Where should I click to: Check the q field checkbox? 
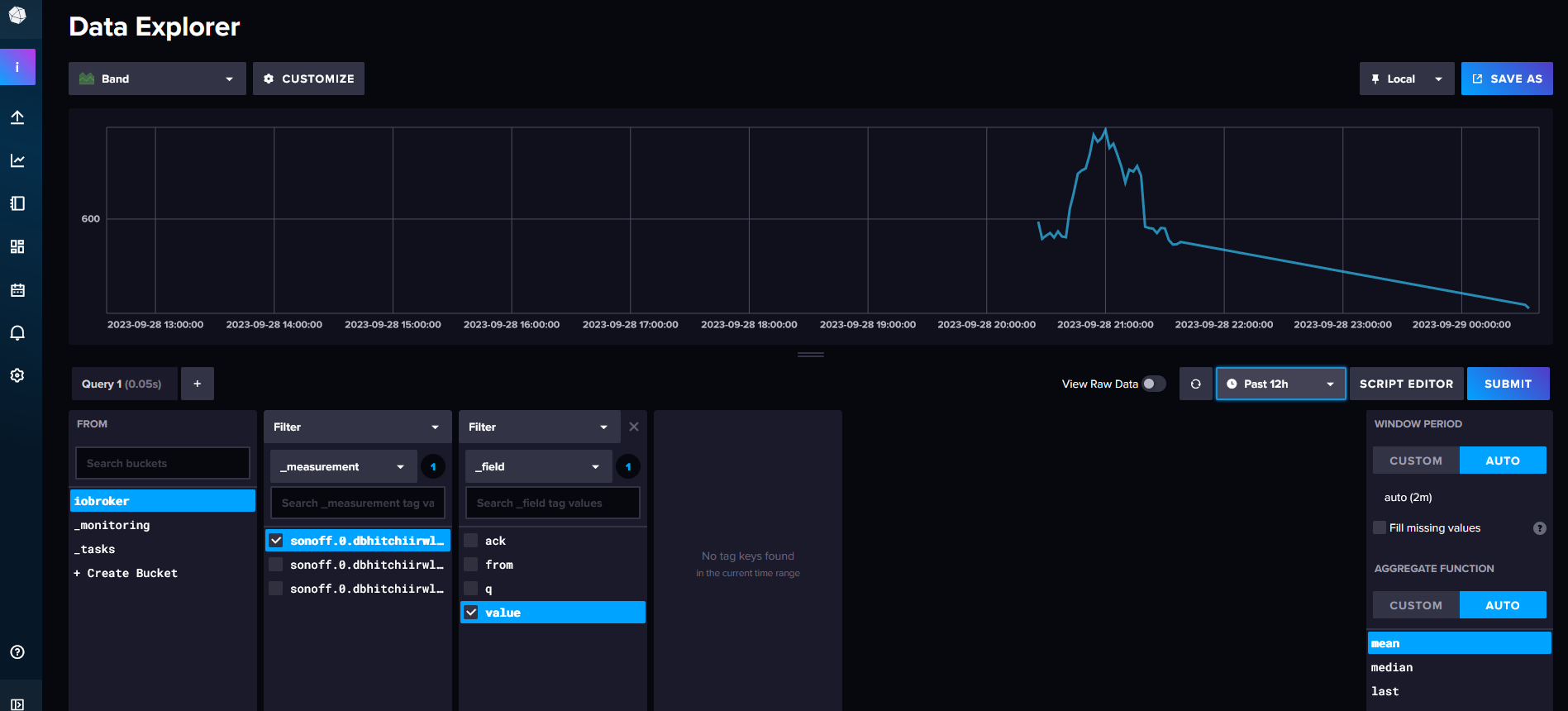pyautogui.click(x=471, y=589)
